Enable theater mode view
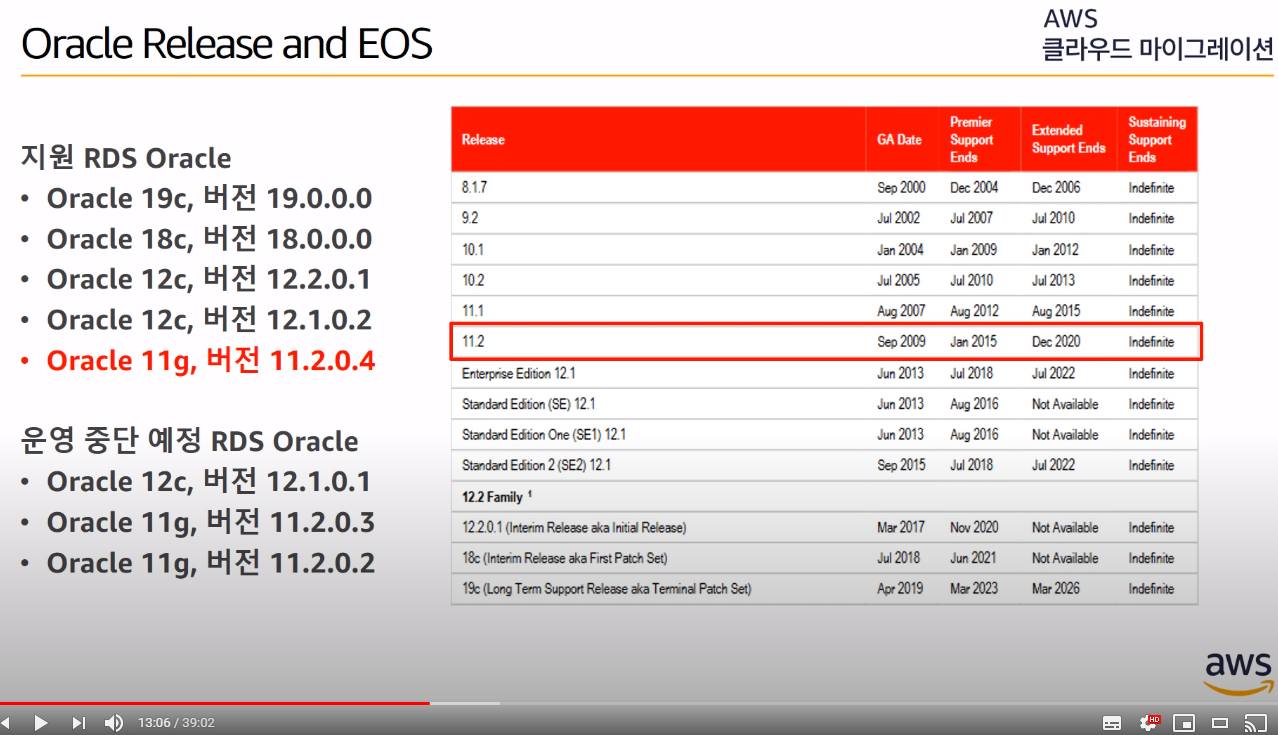This screenshot has width=1278, height=735. pos(1220,722)
